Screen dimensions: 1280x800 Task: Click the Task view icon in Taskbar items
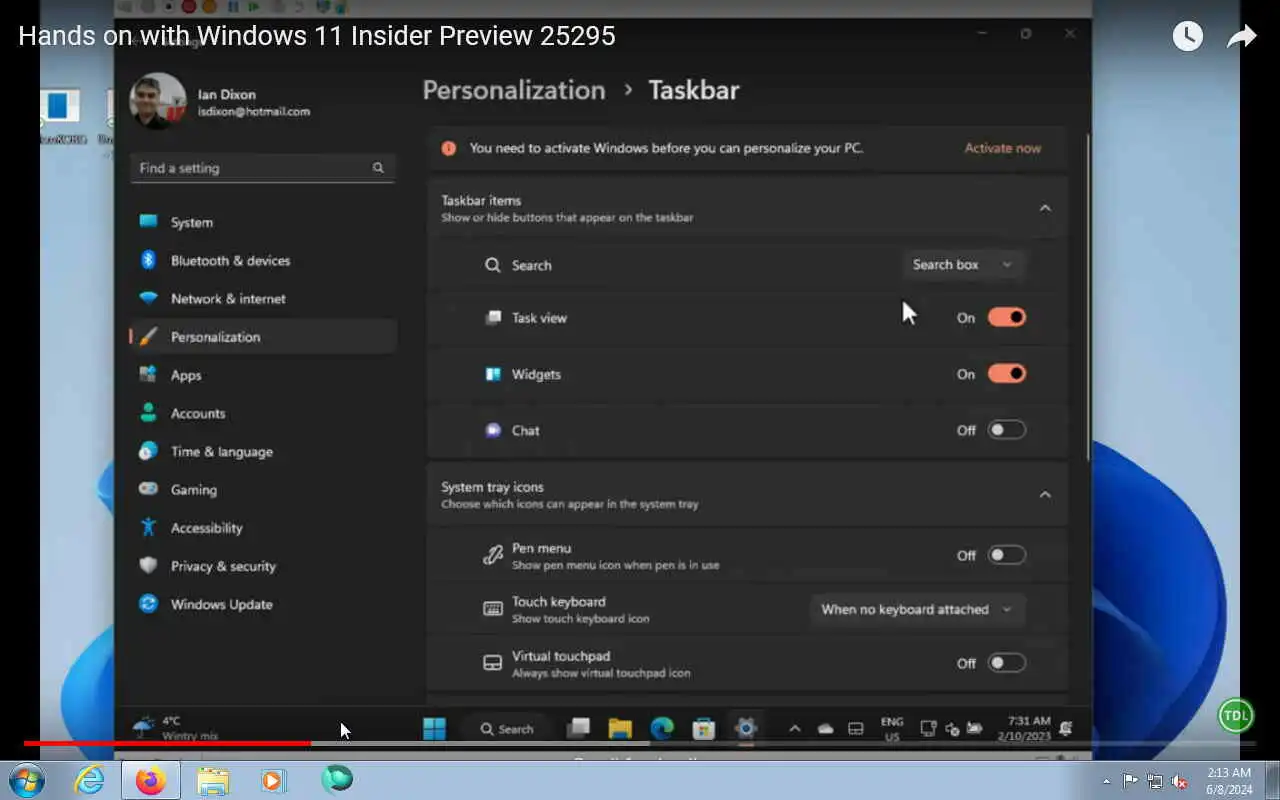click(493, 318)
